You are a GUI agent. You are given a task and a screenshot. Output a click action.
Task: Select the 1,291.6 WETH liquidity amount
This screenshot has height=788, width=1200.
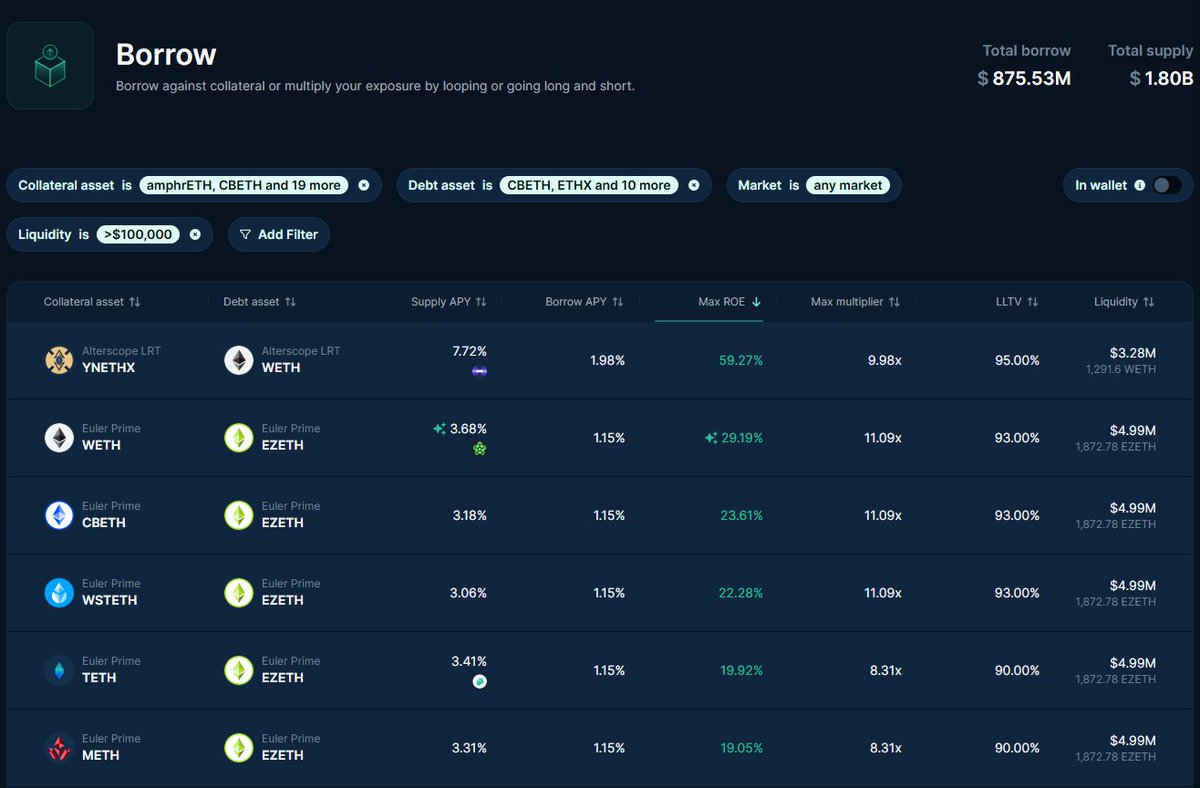[1121, 369]
